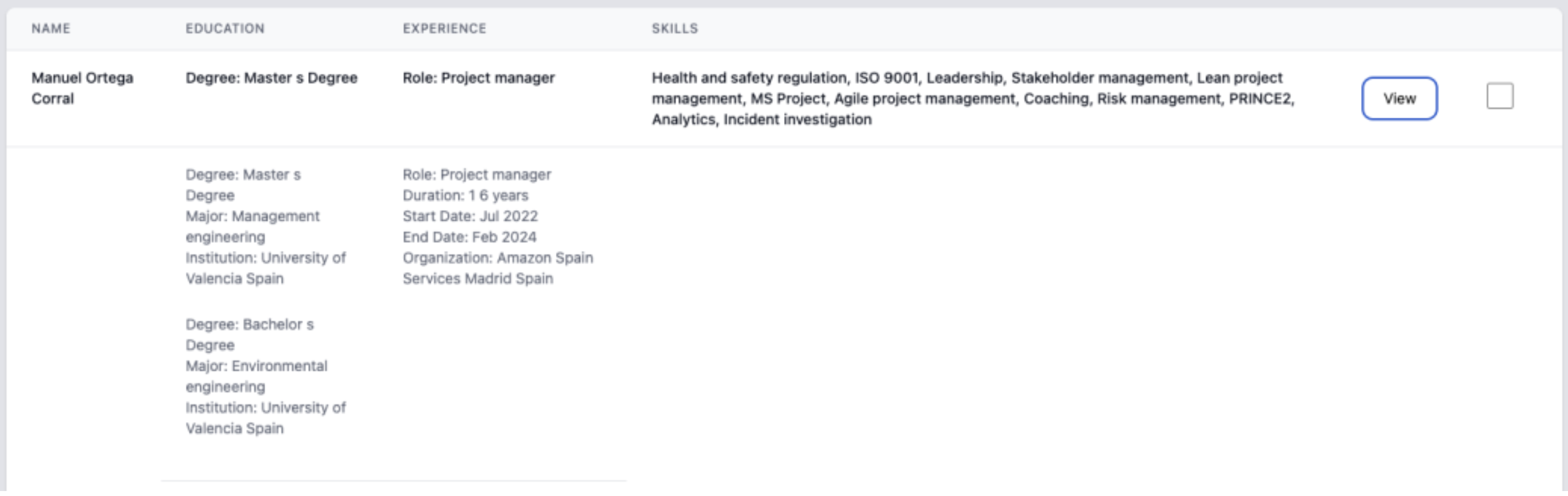Screen dimensions: 1568x496
Task: Click 'End Date: Feb 2024' text
Action: (469, 237)
